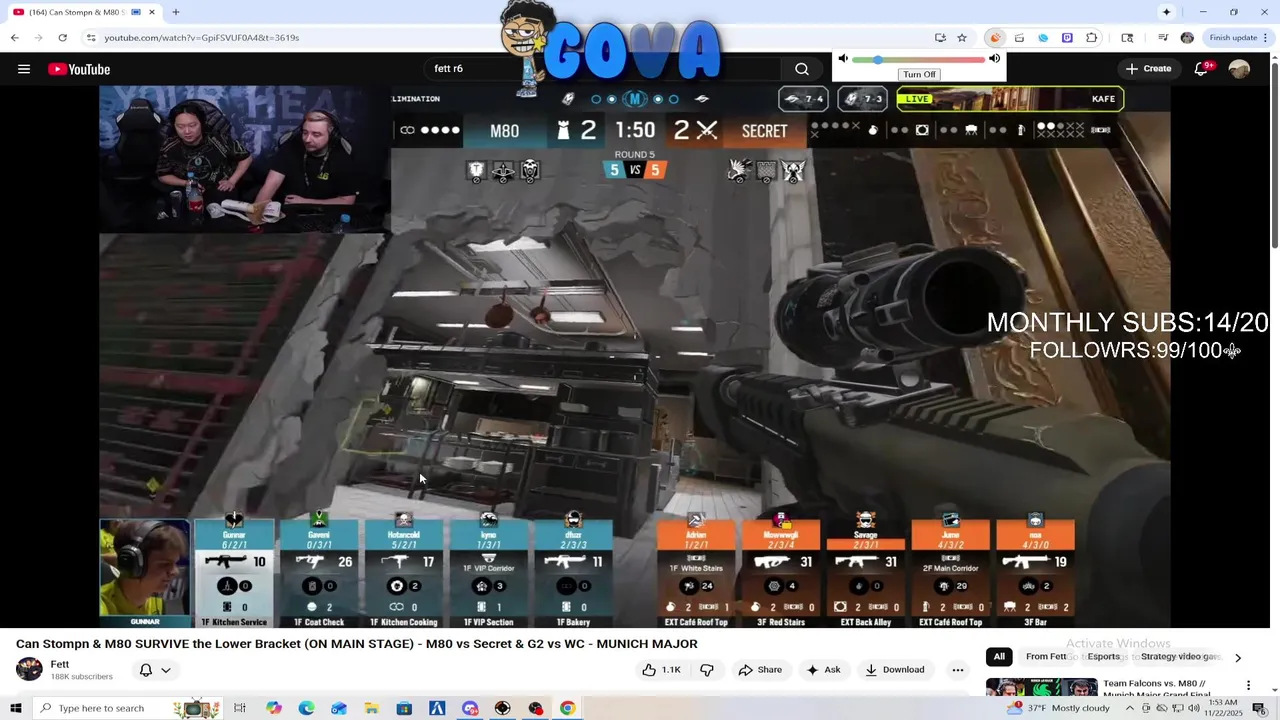Share the video

[x=760, y=670]
